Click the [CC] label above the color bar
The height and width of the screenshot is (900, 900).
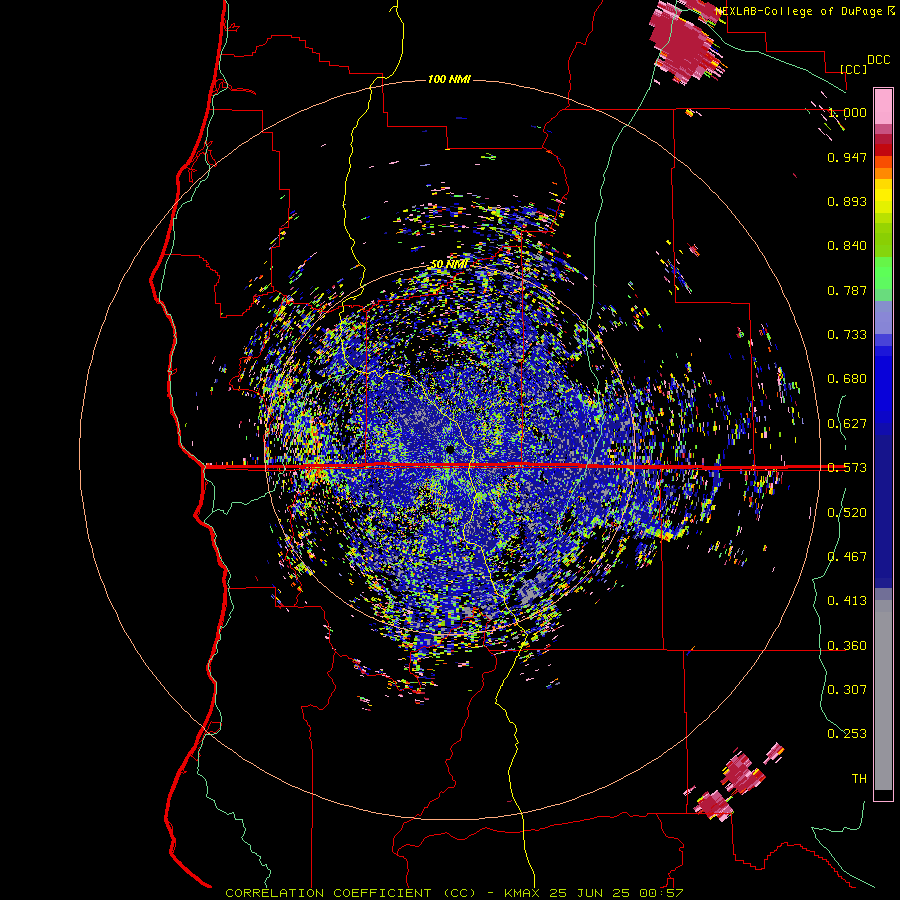[853, 69]
